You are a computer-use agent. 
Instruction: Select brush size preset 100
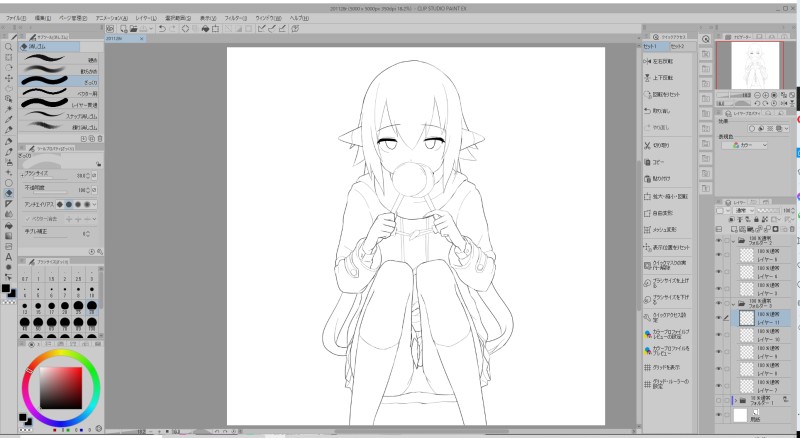pyautogui.click(x=92, y=322)
